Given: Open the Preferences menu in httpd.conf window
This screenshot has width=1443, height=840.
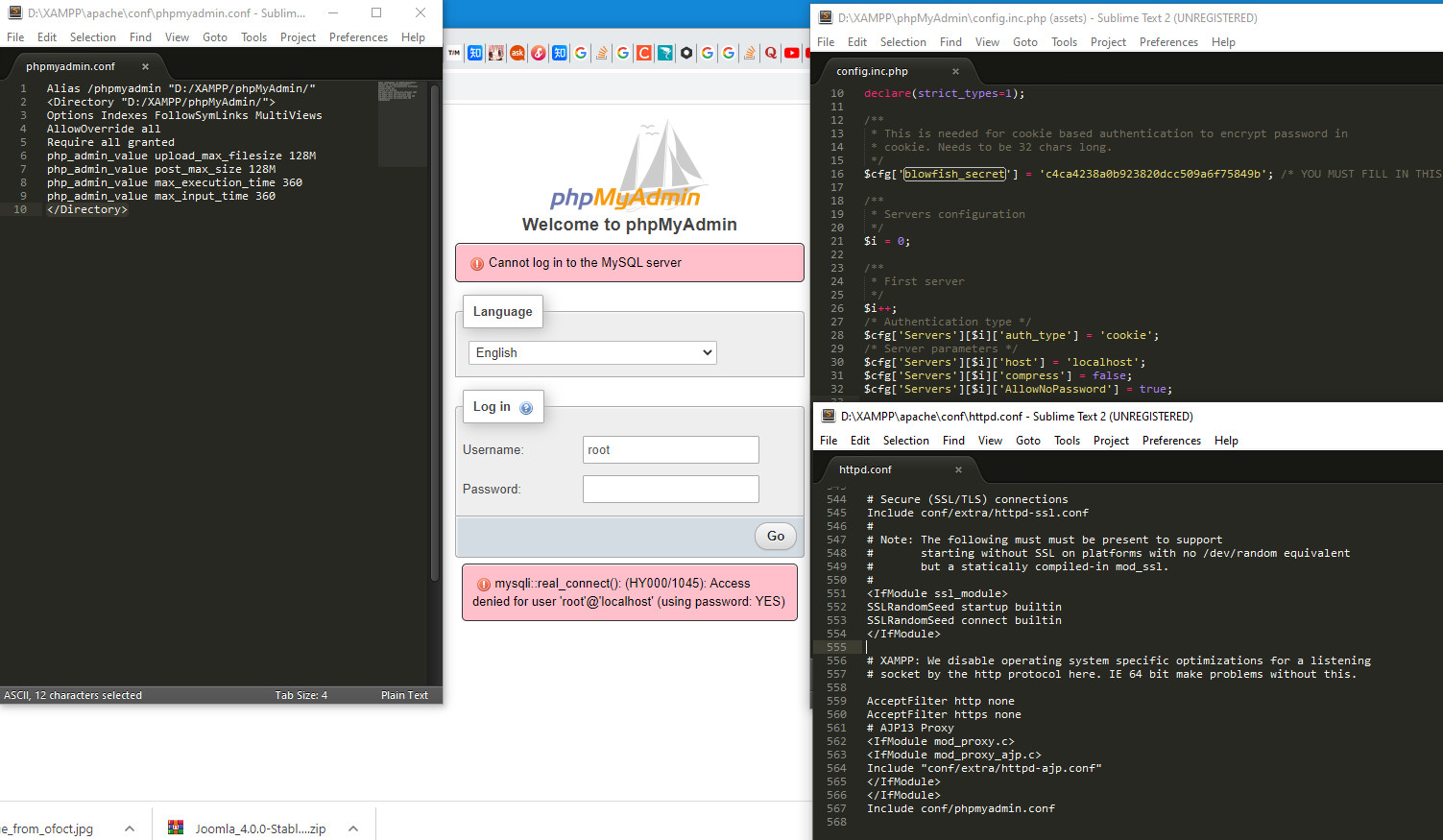Looking at the screenshot, I should 1171,440.
